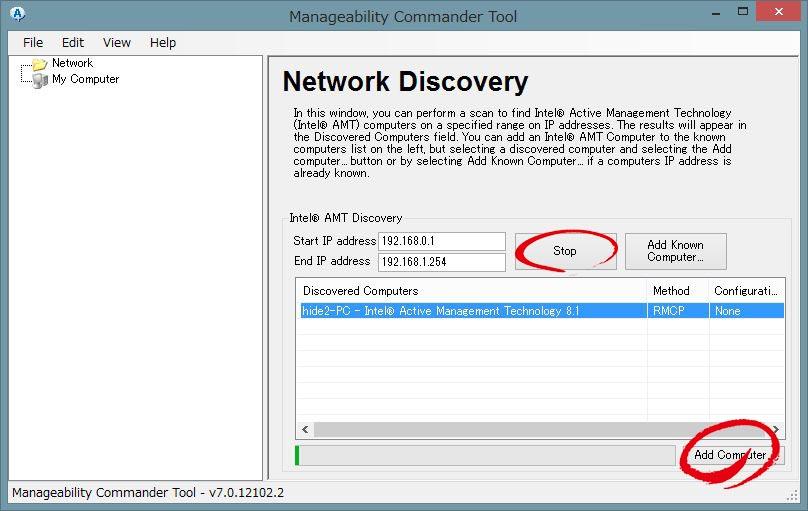This screenshot has height=511, width=808.
Task: Click the Network Discovery heading
Action: click(x=406, y=81)
